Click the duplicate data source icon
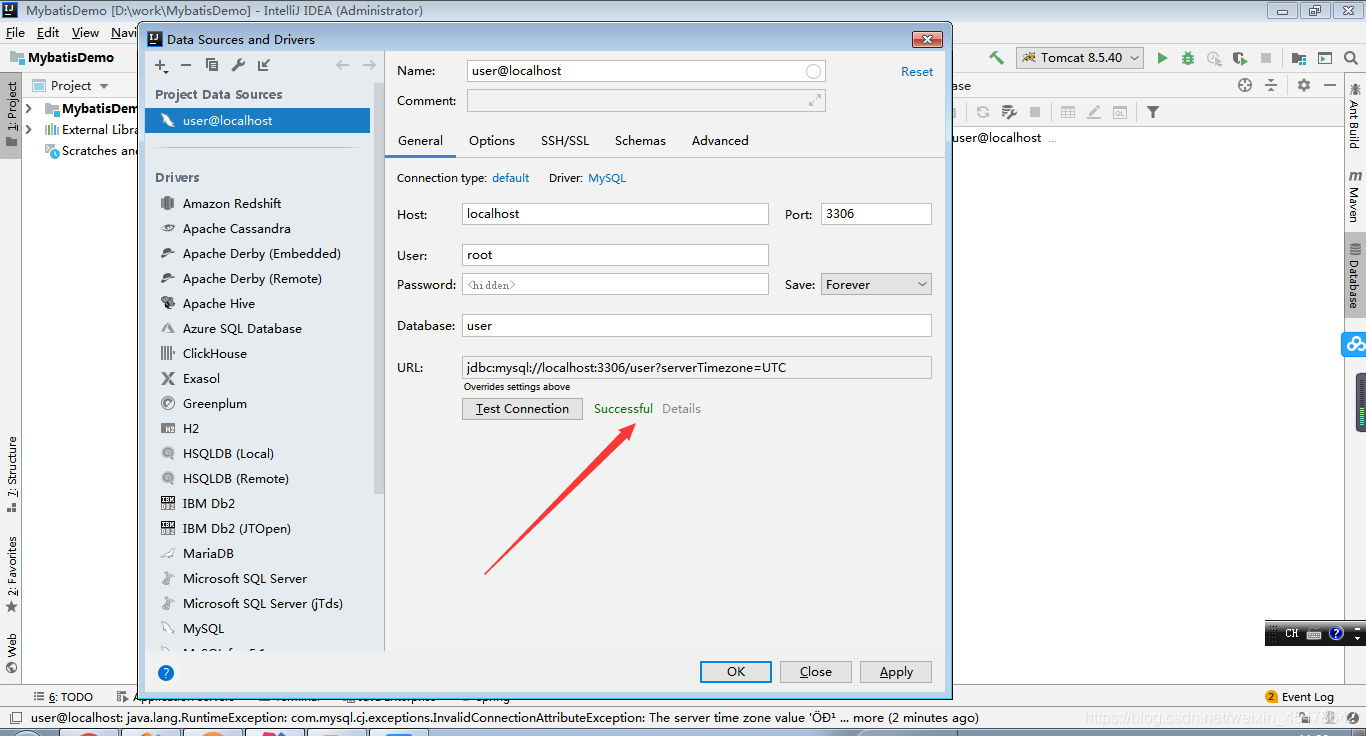1366x736 pixels. tap(212, 65)
